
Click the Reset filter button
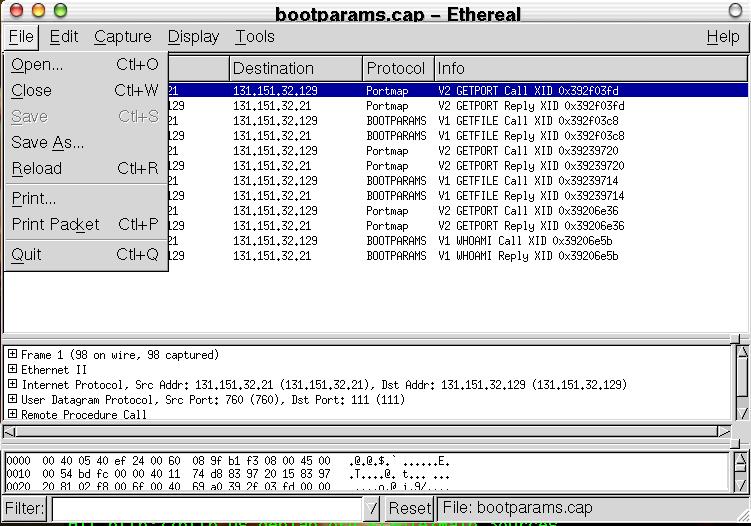[x=410, y=508]
